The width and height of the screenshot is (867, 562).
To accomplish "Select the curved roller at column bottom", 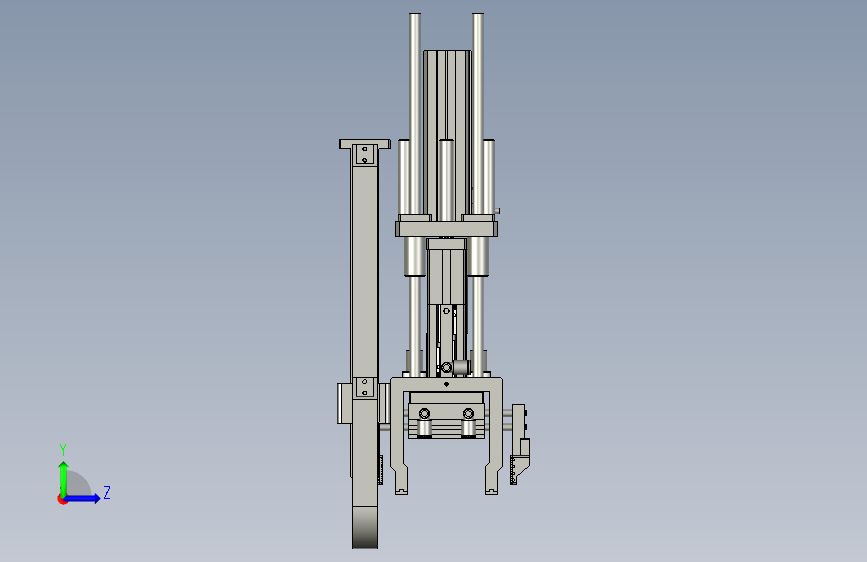I will [365, 527].
